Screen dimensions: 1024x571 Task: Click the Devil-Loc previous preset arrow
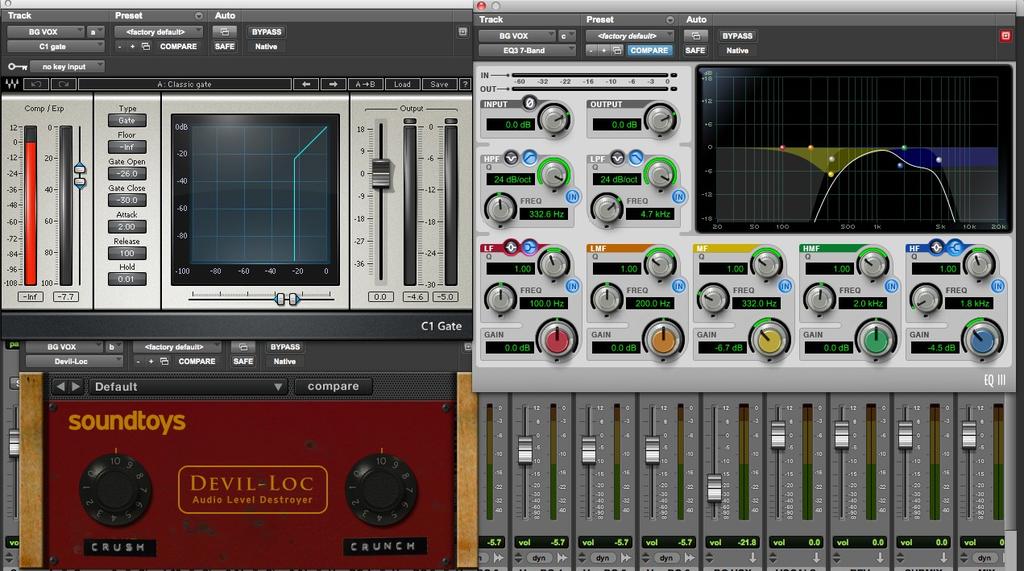[60, 387]
